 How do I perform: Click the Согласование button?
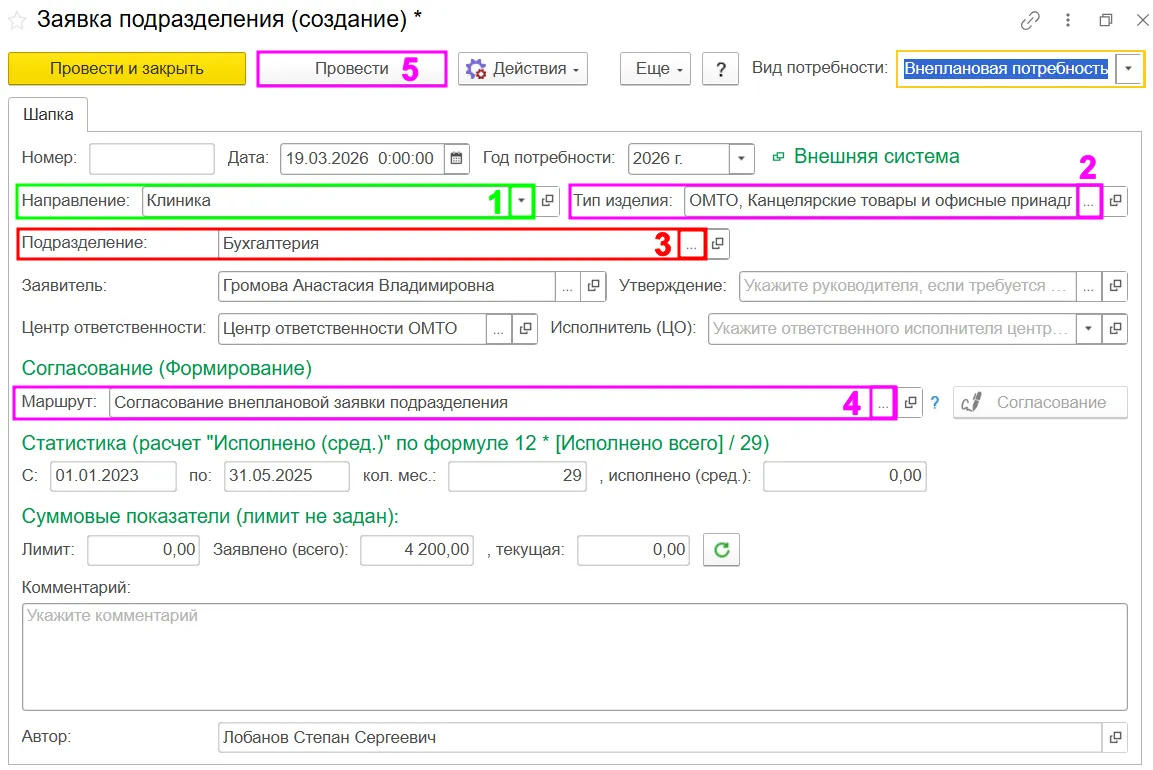tap(1040, 403)
